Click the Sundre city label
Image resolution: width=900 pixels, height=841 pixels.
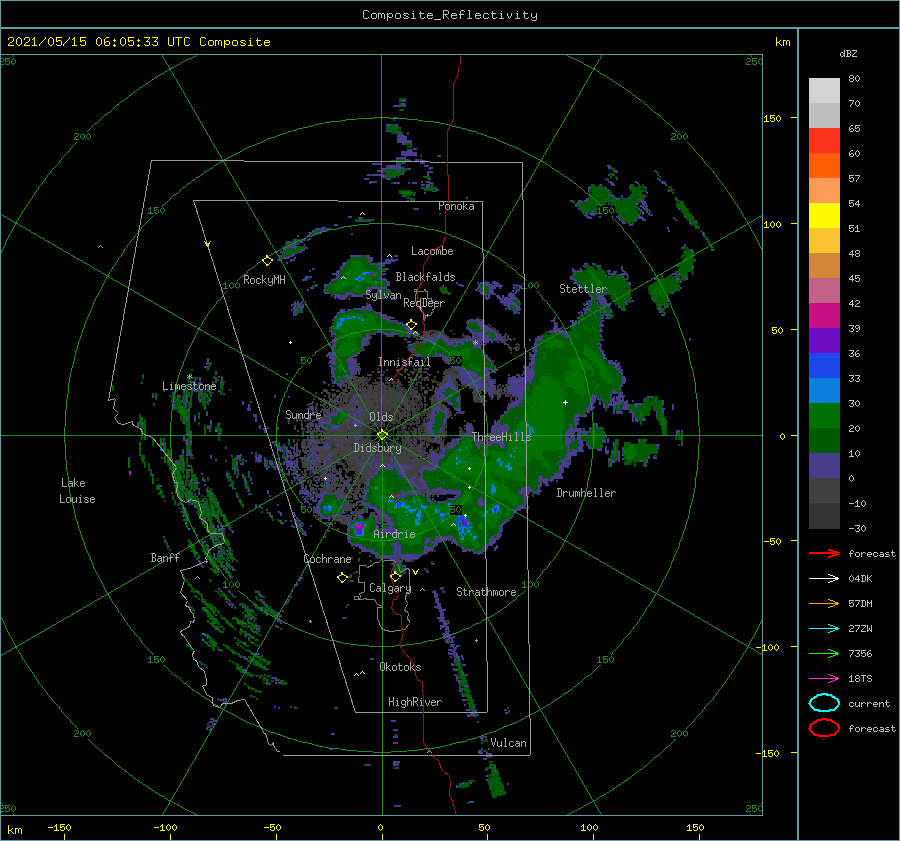[x=303, y=415]
